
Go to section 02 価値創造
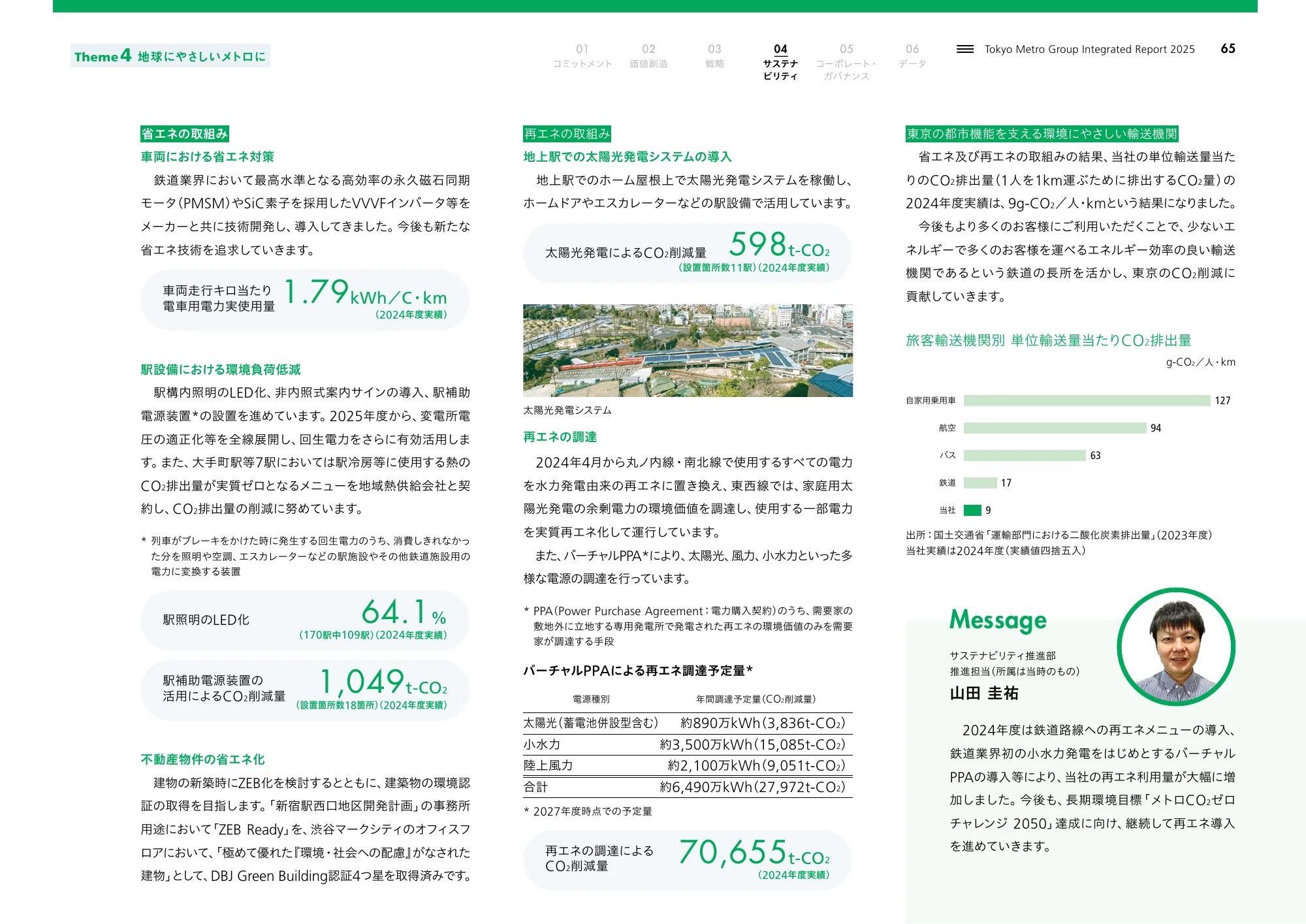648,56
